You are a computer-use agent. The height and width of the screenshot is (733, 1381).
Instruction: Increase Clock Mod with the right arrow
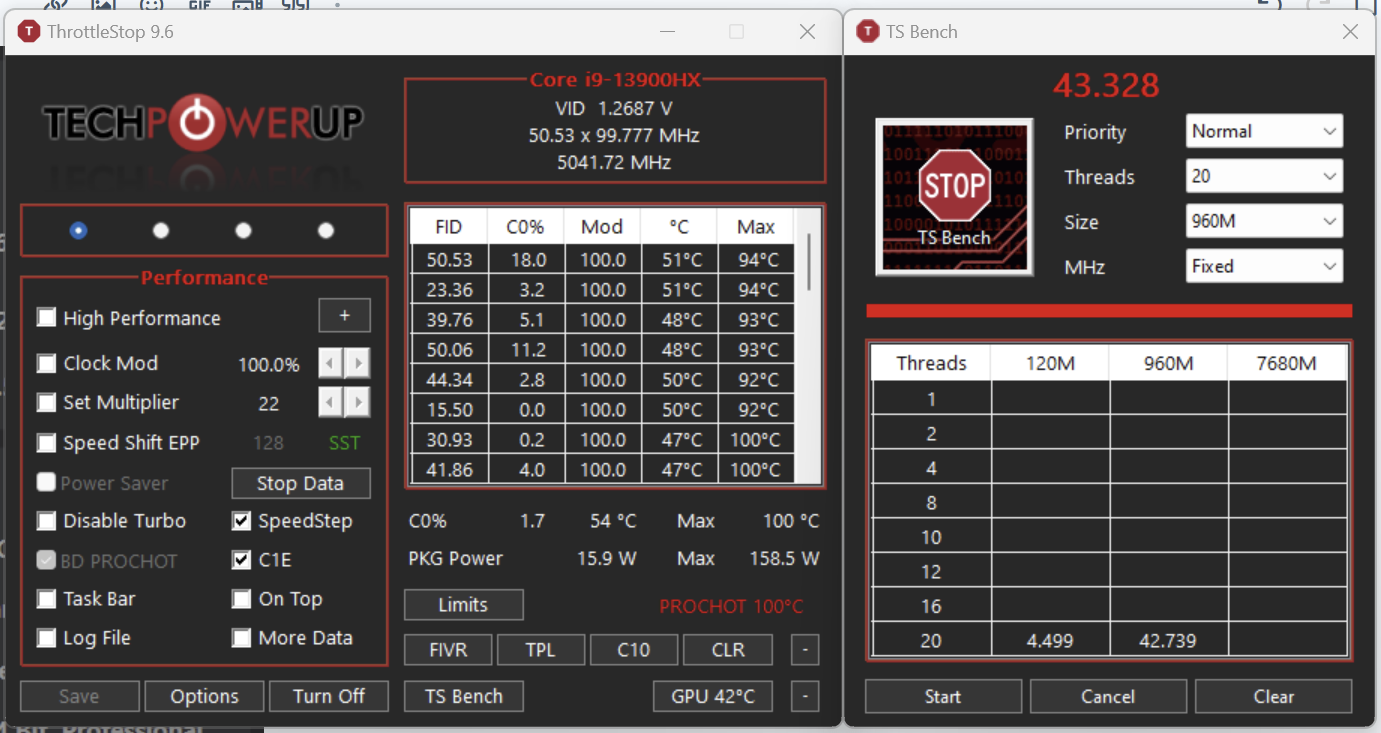(357, 363)
